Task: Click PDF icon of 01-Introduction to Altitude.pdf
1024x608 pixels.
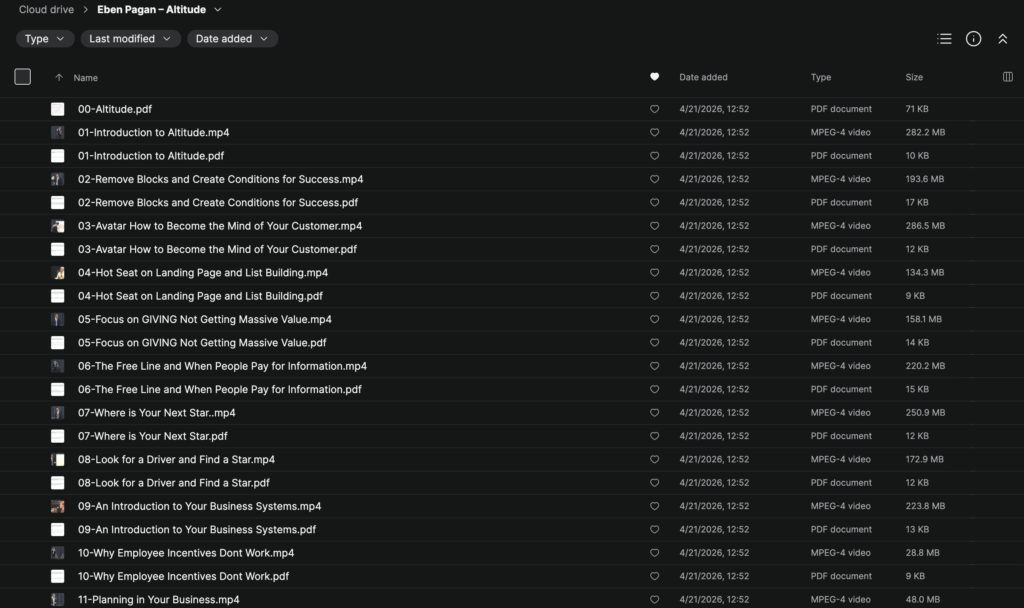Action: pyautogui.click(x=57, y=156)
